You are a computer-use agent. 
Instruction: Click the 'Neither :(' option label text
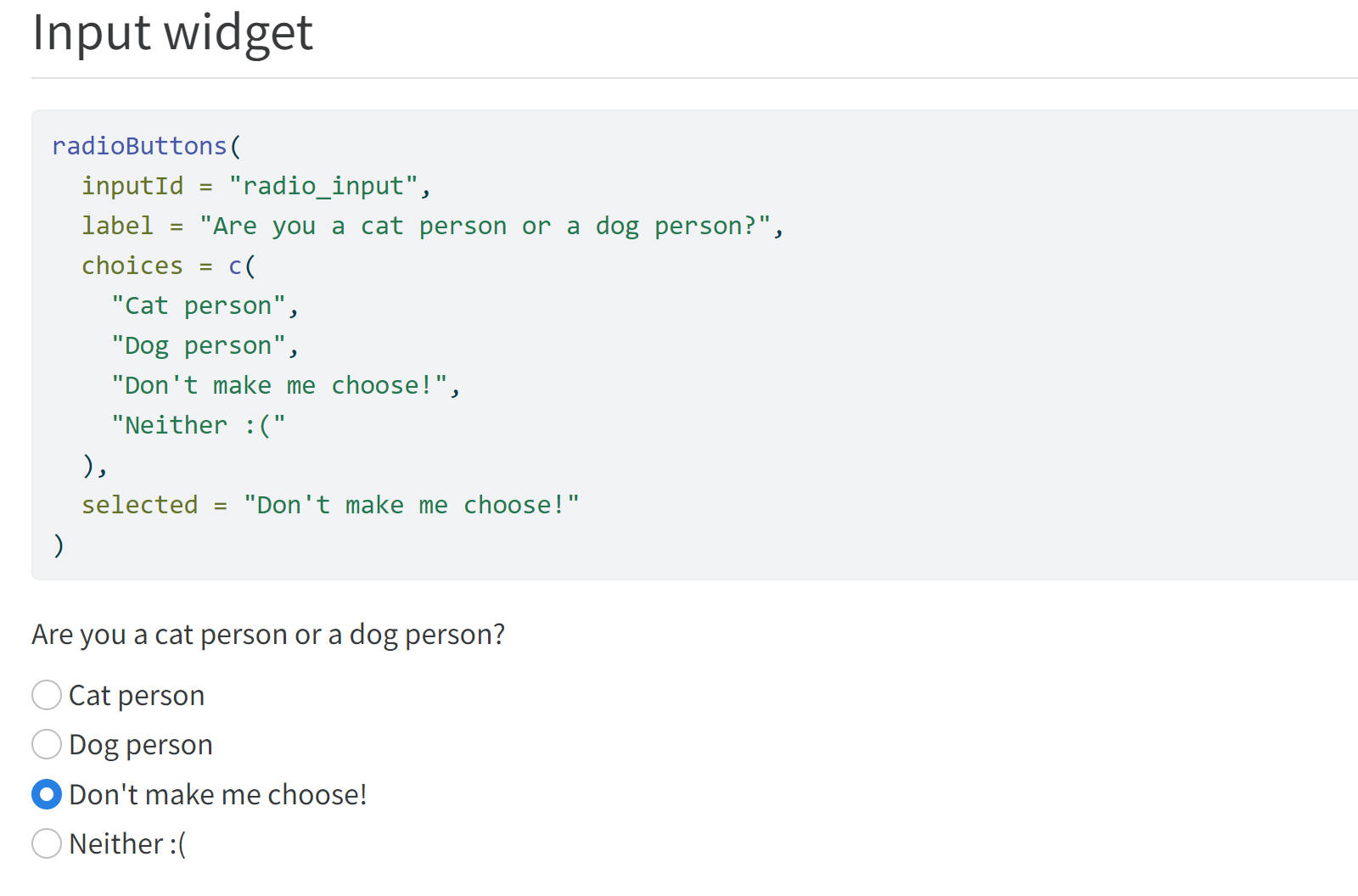point(127,844)
